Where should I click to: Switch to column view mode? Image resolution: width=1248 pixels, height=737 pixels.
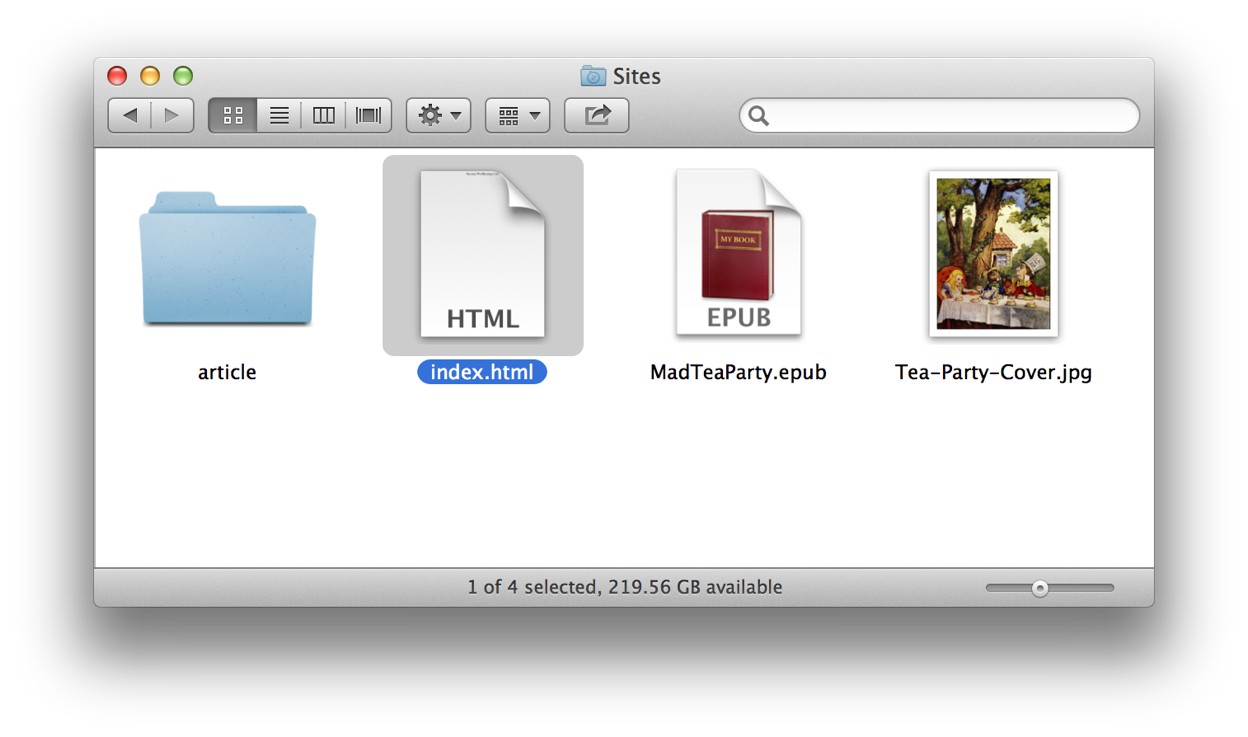pos(323,115)
